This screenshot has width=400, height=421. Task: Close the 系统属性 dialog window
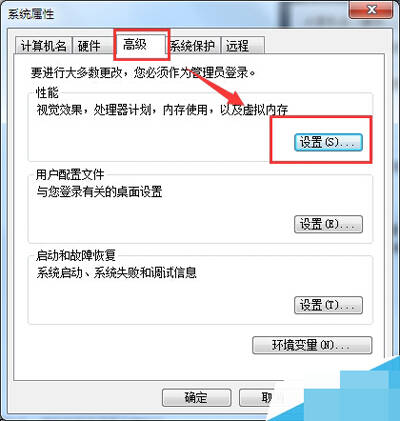click(371, 9)
